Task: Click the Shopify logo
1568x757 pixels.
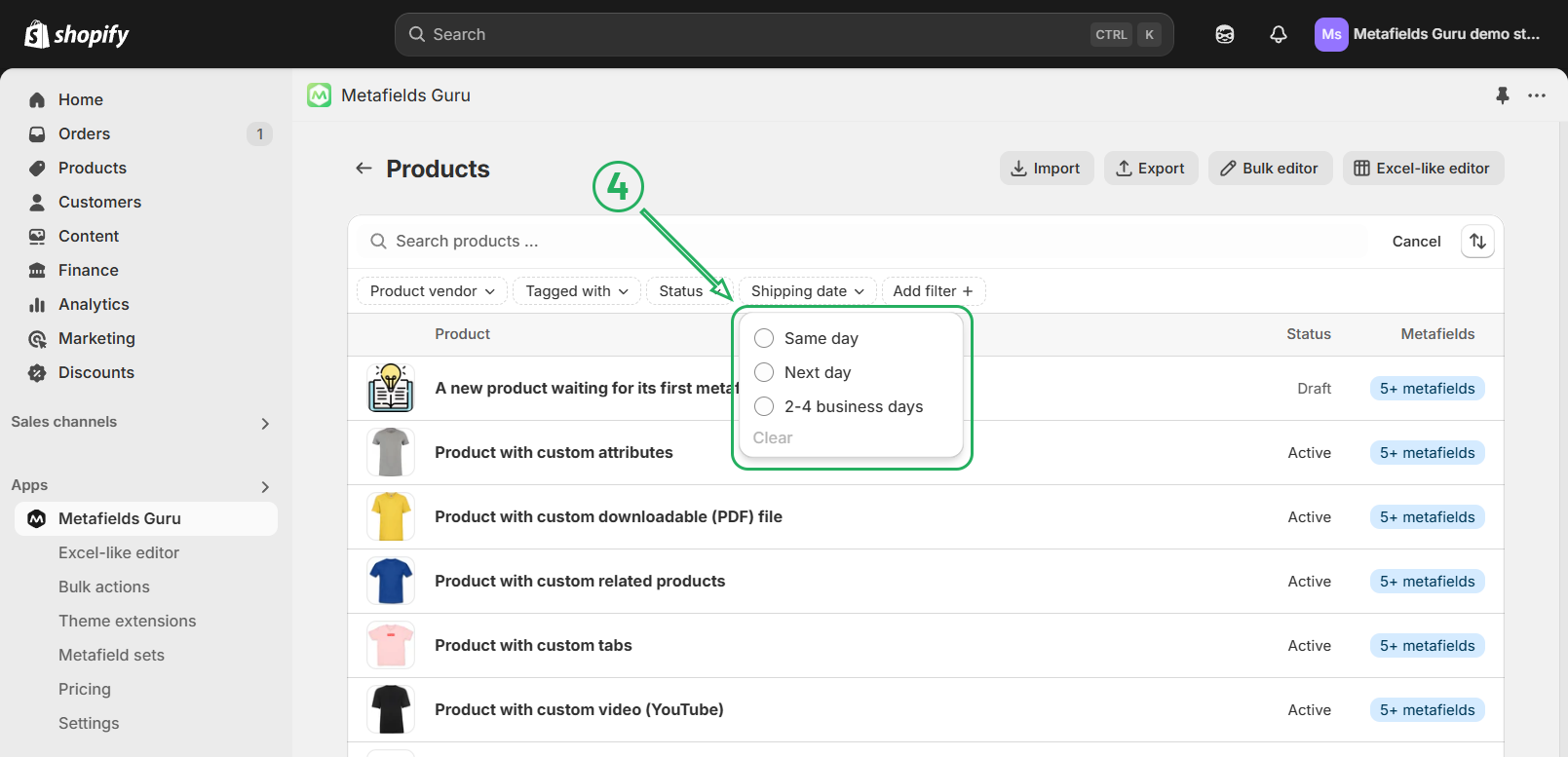Action: coord(77,34)
